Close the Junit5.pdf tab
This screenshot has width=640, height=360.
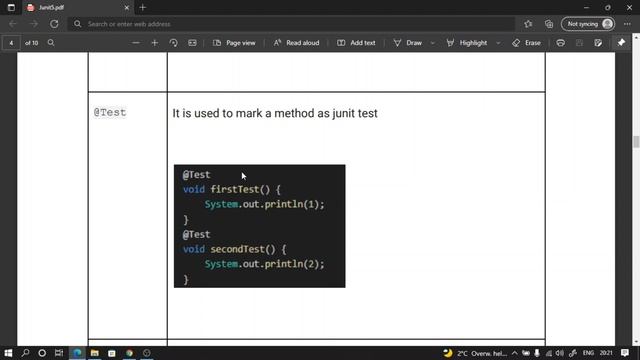(x=127, y=7)
